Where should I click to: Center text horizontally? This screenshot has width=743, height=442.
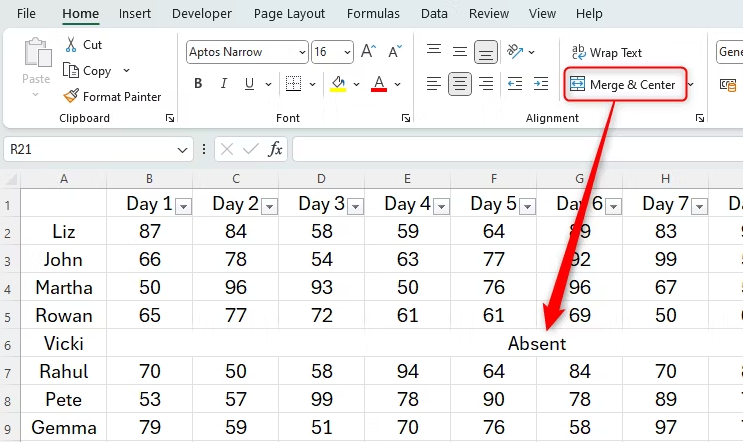pos(460,84)
